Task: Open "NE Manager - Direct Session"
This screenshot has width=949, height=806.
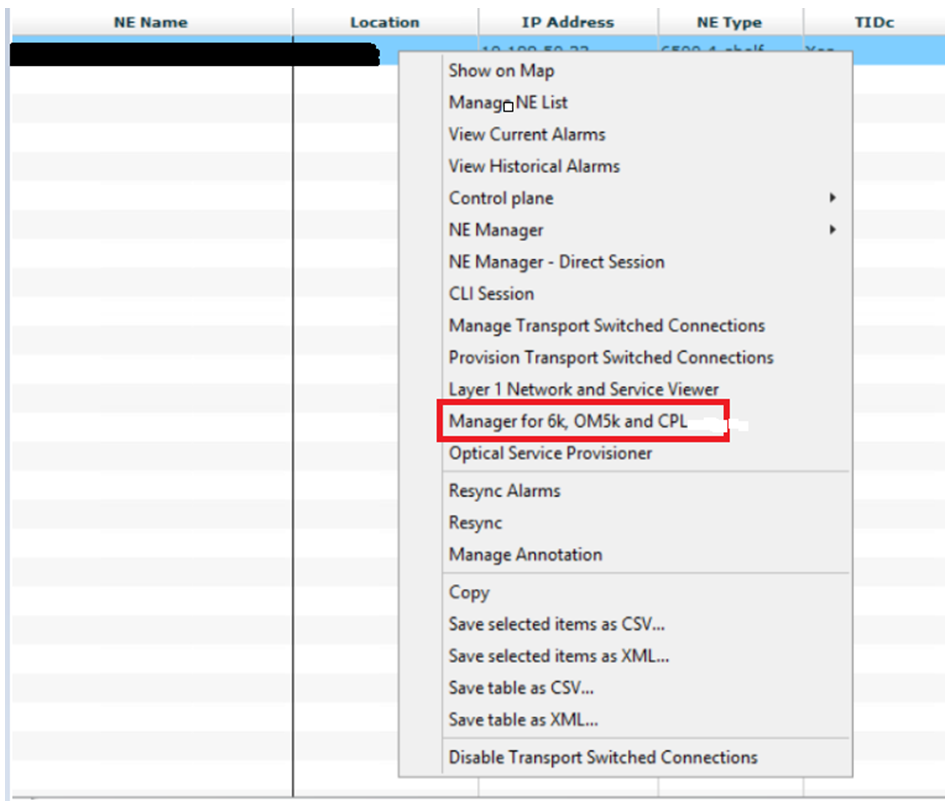Action: [557, 262]
